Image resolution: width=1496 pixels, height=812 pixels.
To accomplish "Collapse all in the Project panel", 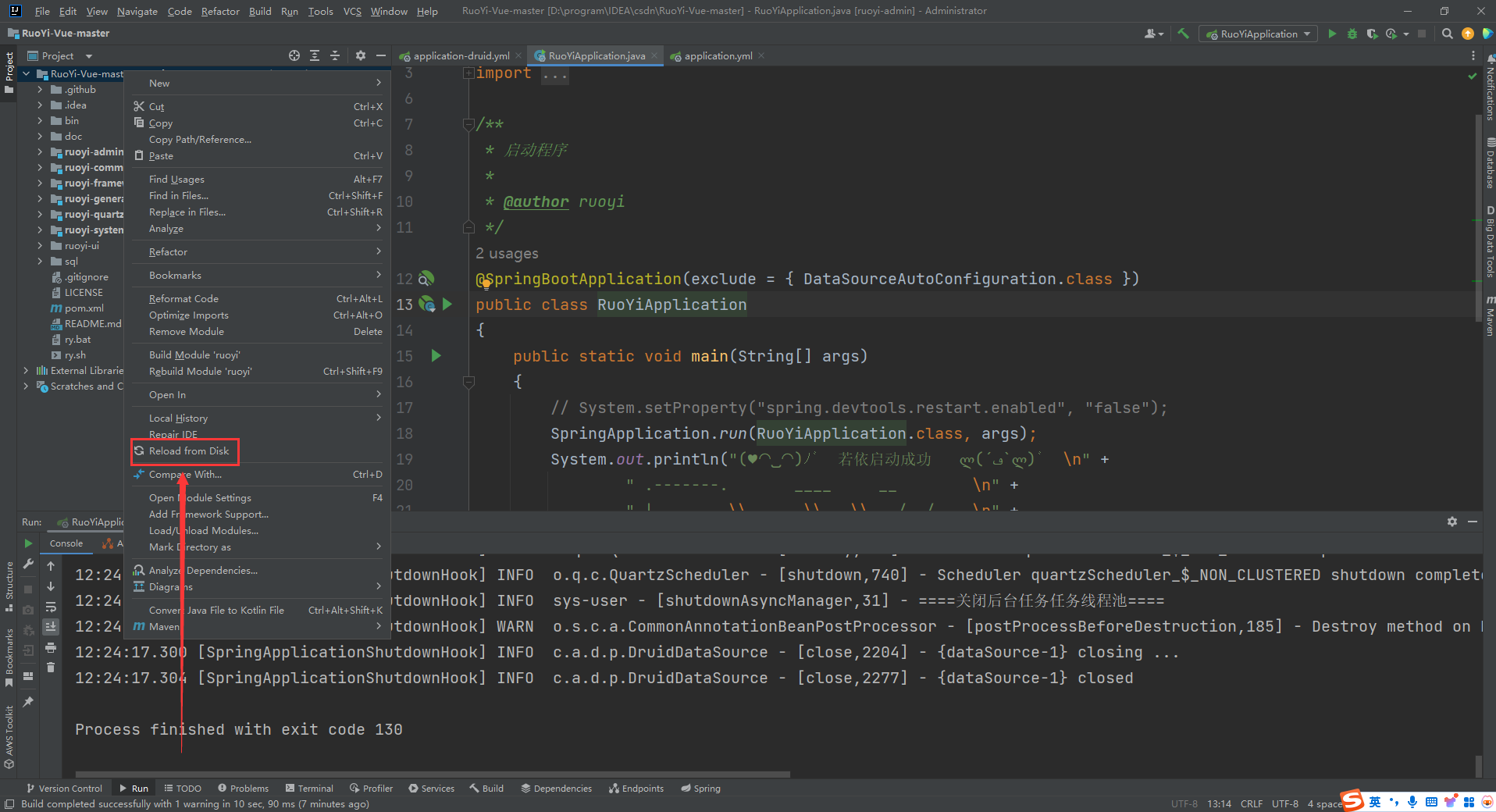I will click(x=335, y=55).
